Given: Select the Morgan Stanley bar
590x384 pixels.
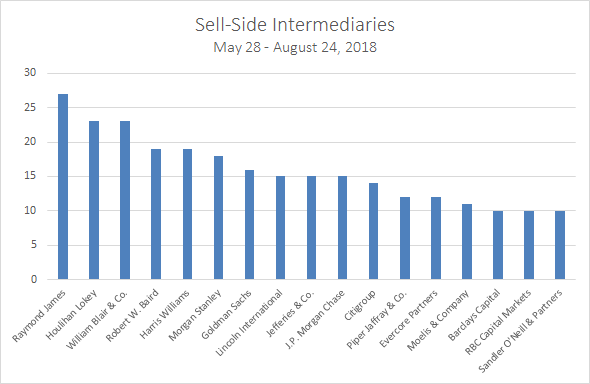Looking at the screenshot, I should 218,217.
